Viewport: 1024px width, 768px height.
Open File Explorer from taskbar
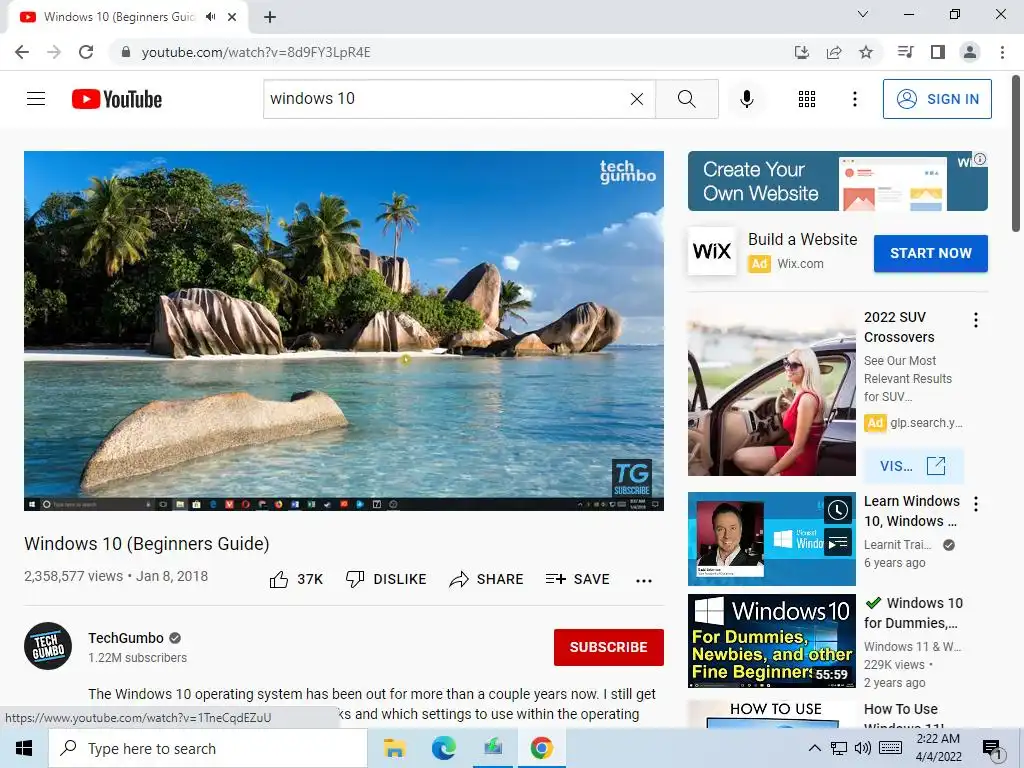[394, 748]
